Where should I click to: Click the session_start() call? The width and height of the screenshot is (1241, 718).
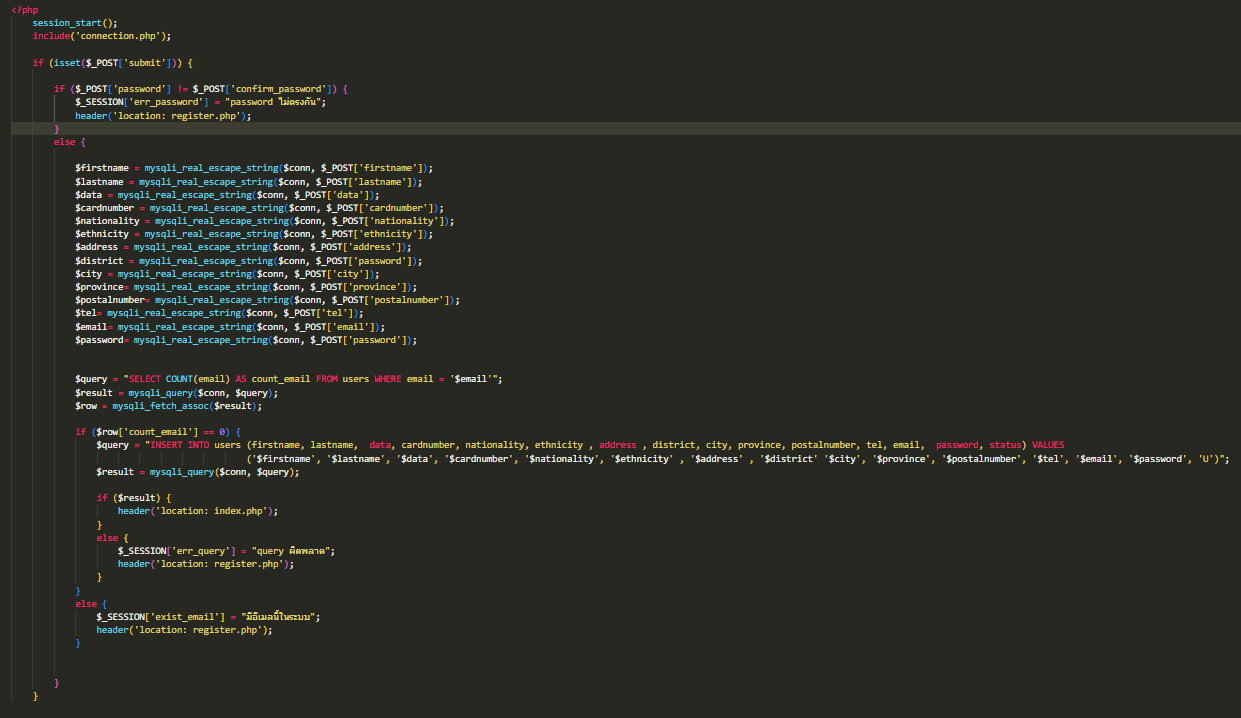click(x=75, y=22)
